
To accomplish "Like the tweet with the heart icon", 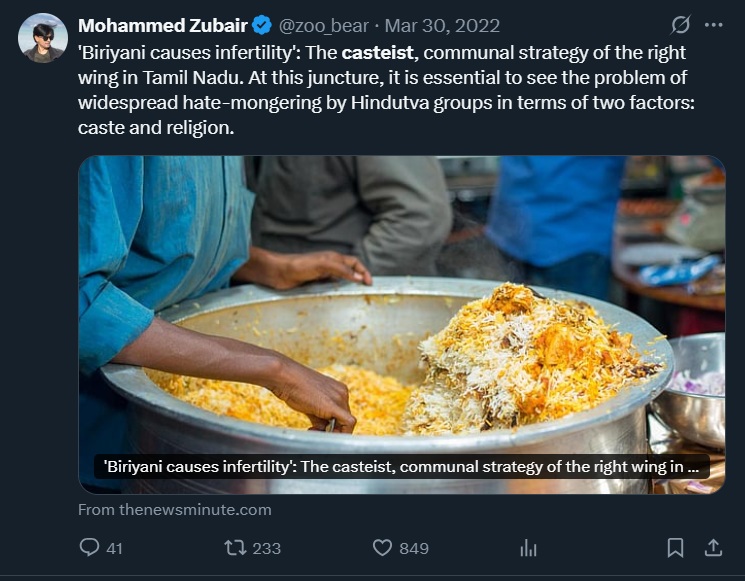I will tap(382, 547).
